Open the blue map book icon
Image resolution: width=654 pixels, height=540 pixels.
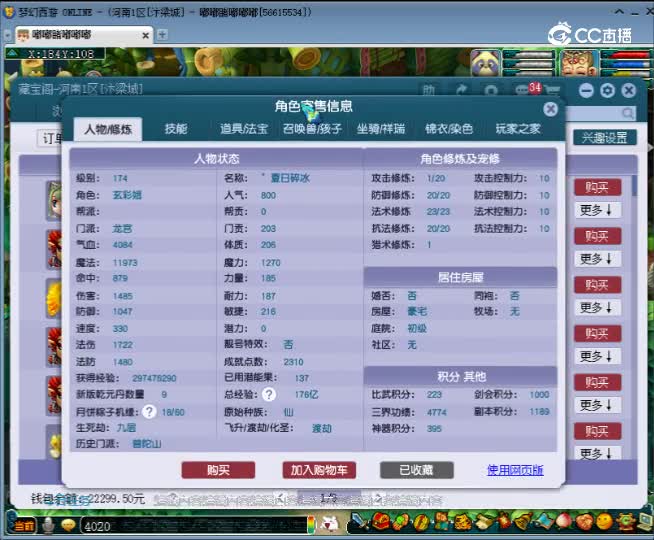(x=543, y=521)
